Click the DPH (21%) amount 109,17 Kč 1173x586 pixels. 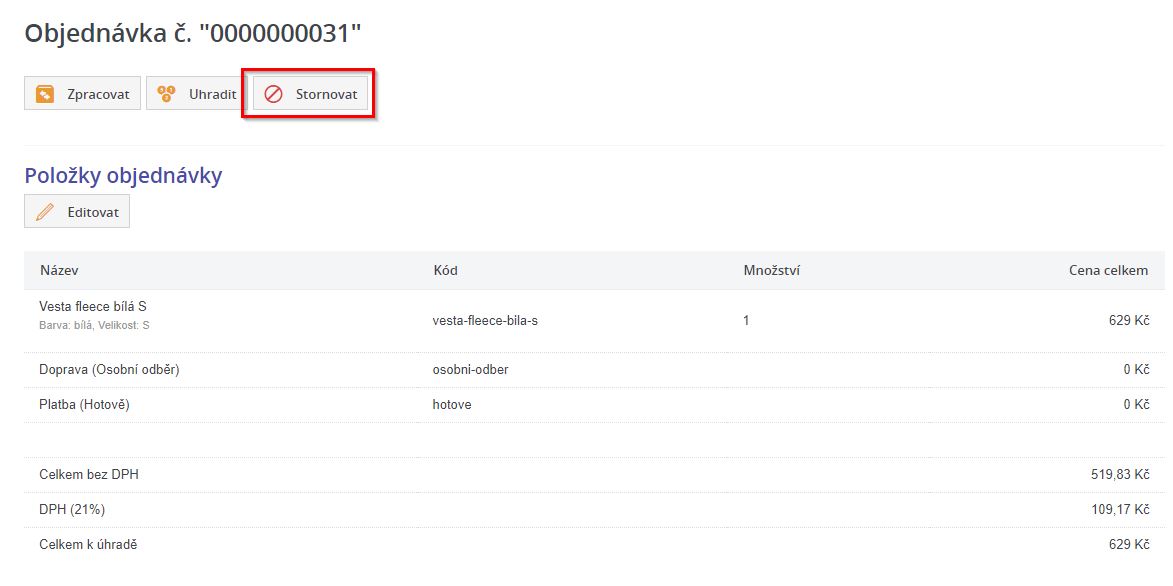point(1120,510)
